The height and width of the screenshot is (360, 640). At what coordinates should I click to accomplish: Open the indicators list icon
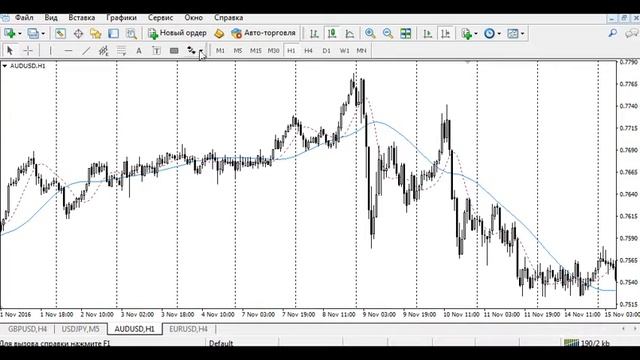(466, 33)
